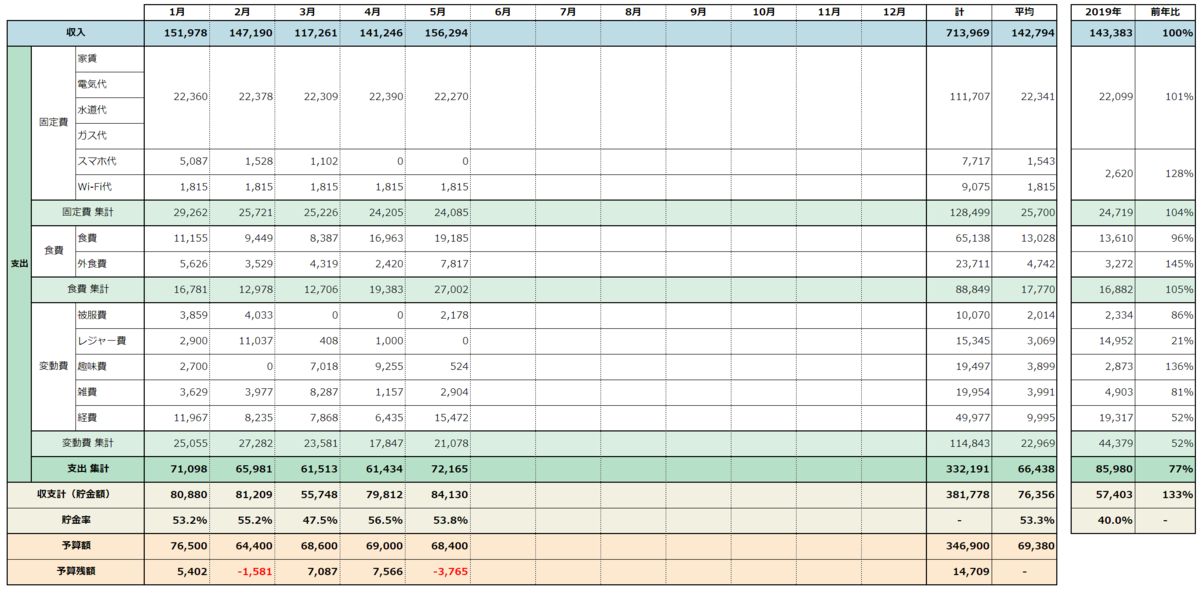Select the Wi-Fi代 row label
1200x592 pixels.
click(109, 186)
